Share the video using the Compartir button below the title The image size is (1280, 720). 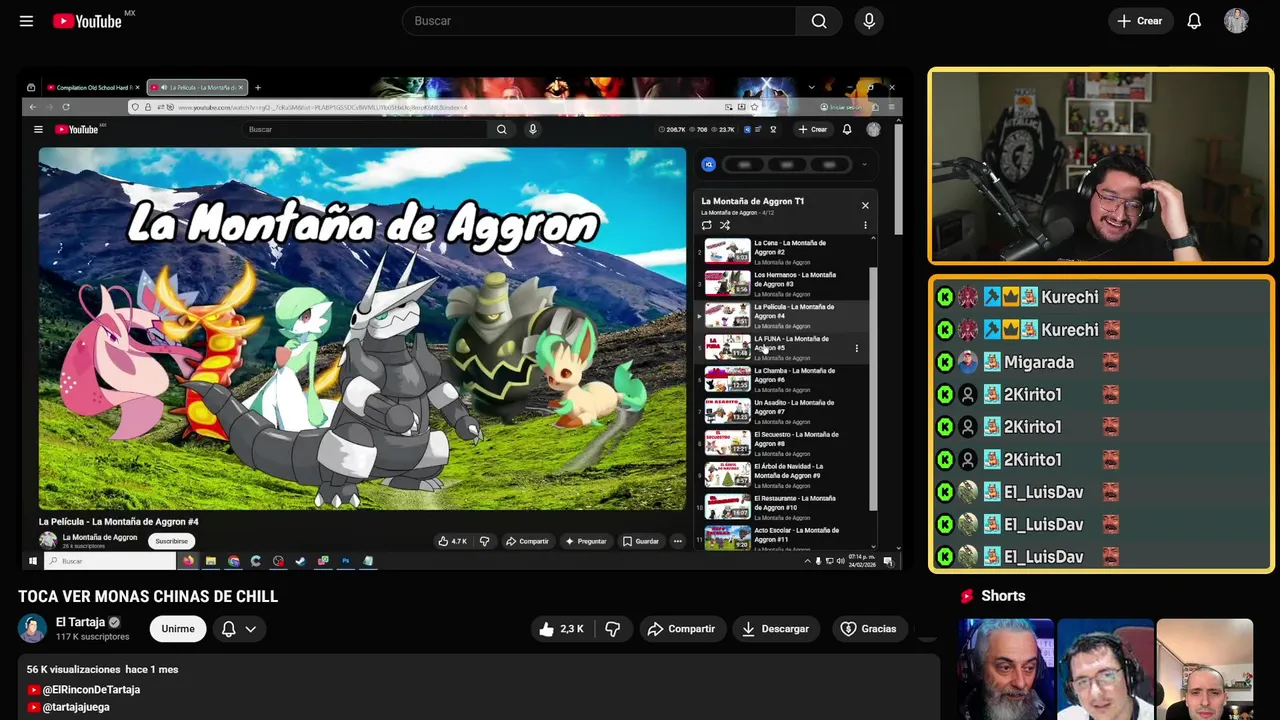(682, 629)
